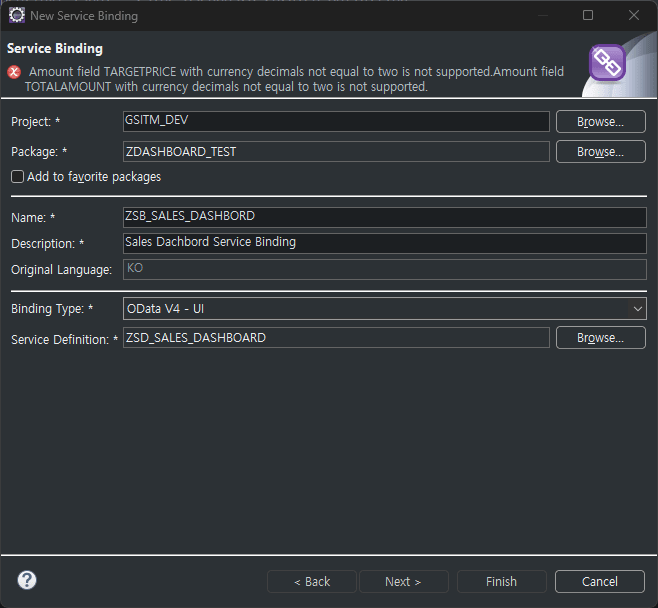Enable Add to favorite packages checkbox
This screenshot has height=608, width=658.
18,177
